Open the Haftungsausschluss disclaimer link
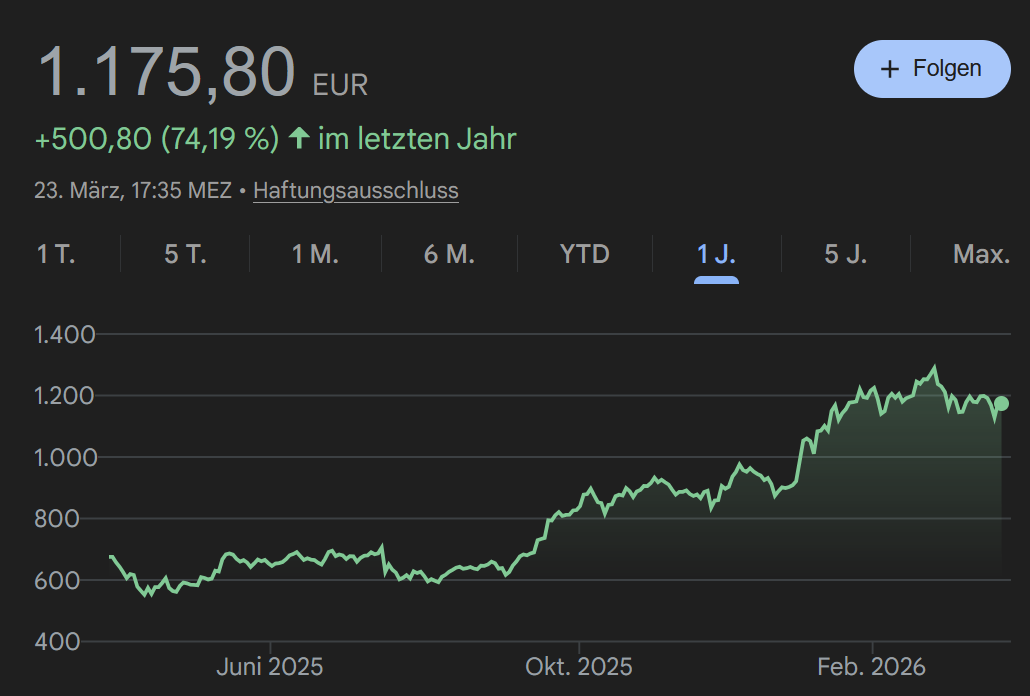Screen dimensions: 1030x696 point(355,190)
